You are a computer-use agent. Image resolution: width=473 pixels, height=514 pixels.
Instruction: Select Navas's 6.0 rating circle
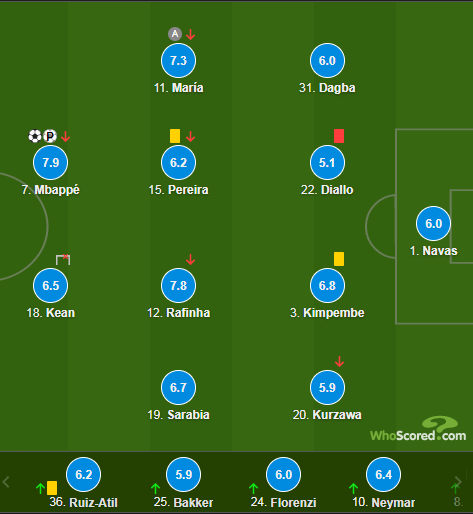[x=433, y=223]
